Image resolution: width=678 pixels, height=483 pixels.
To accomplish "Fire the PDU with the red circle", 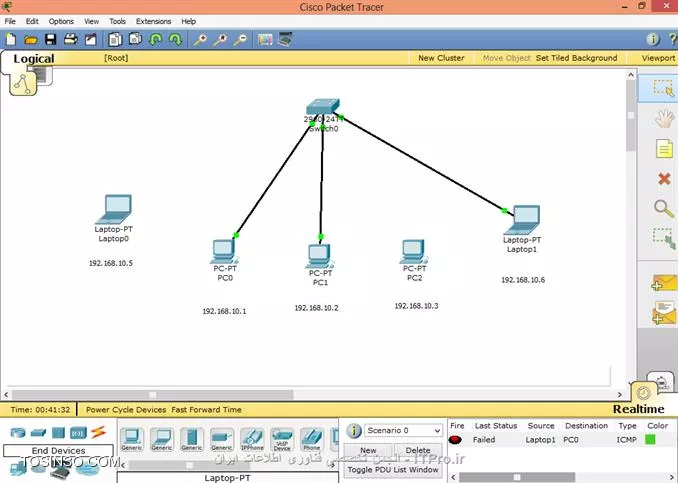I will [x=455, y=440].
